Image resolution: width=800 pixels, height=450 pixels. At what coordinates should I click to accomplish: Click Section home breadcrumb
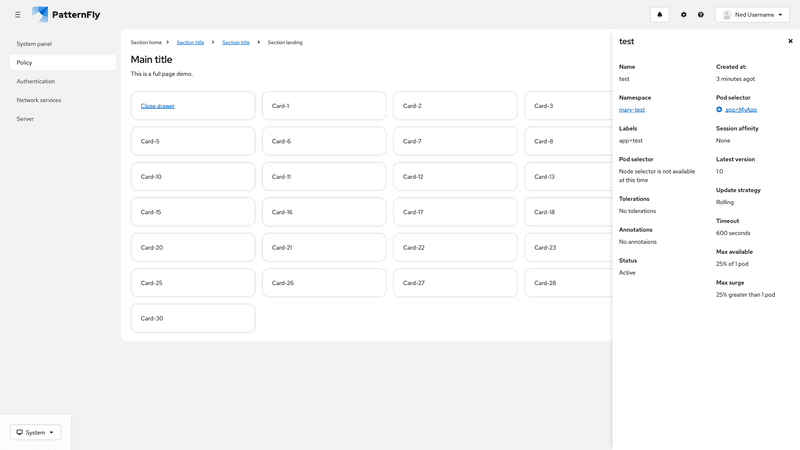coord(146,42)
